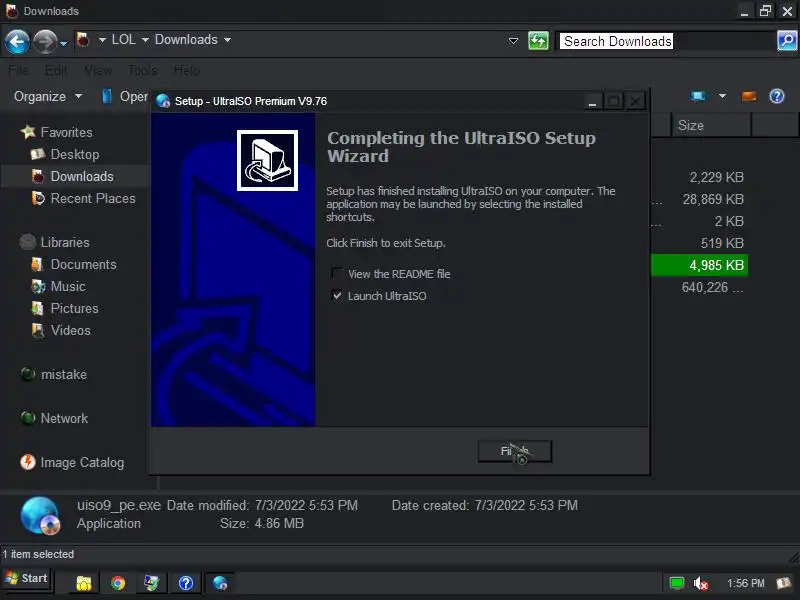Uncheck the Launch UltraISO checkbox
Viewport: 800px width, 600px height.
click(x=336, y=295)
